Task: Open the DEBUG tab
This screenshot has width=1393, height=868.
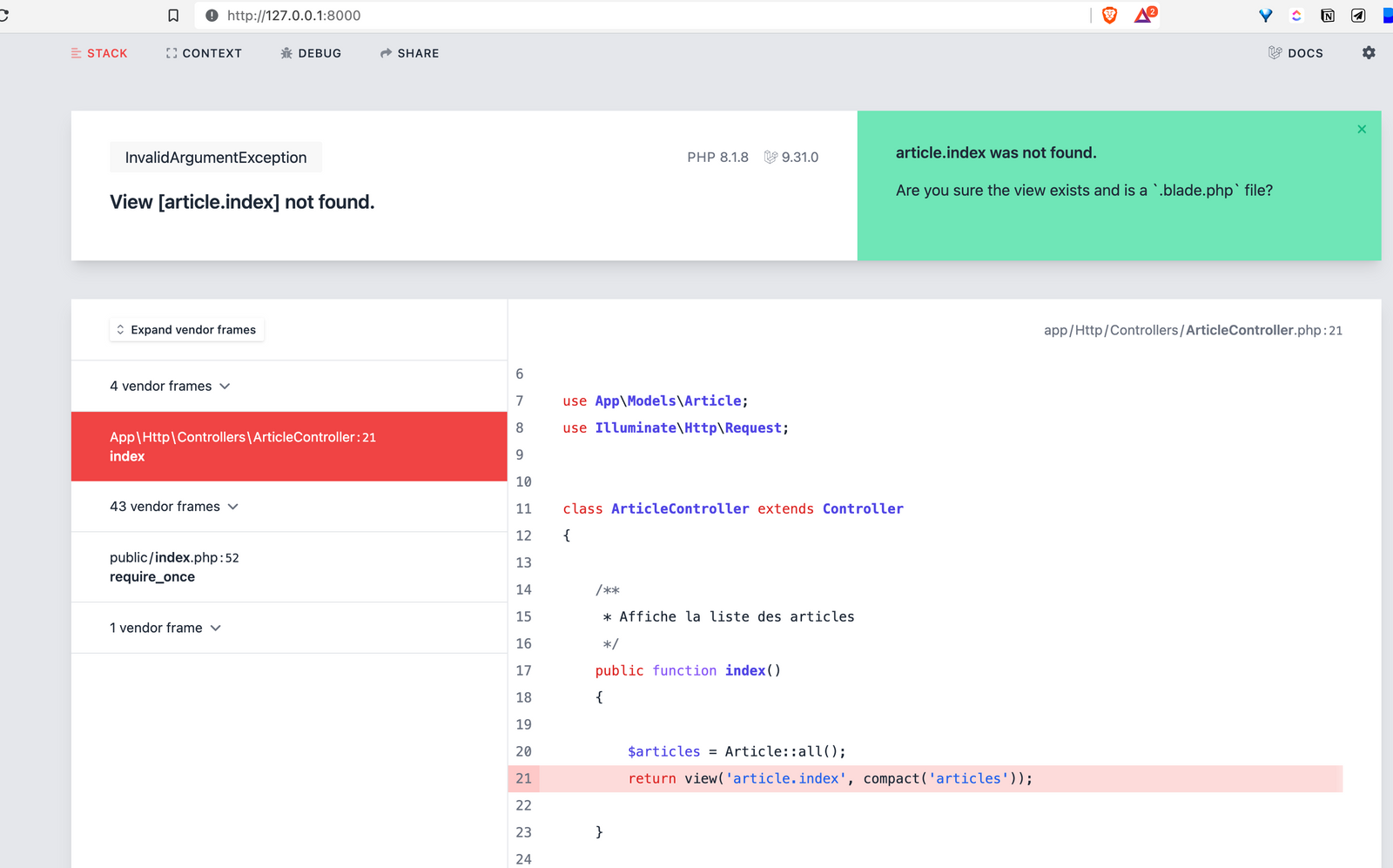Action: point(311,53)
